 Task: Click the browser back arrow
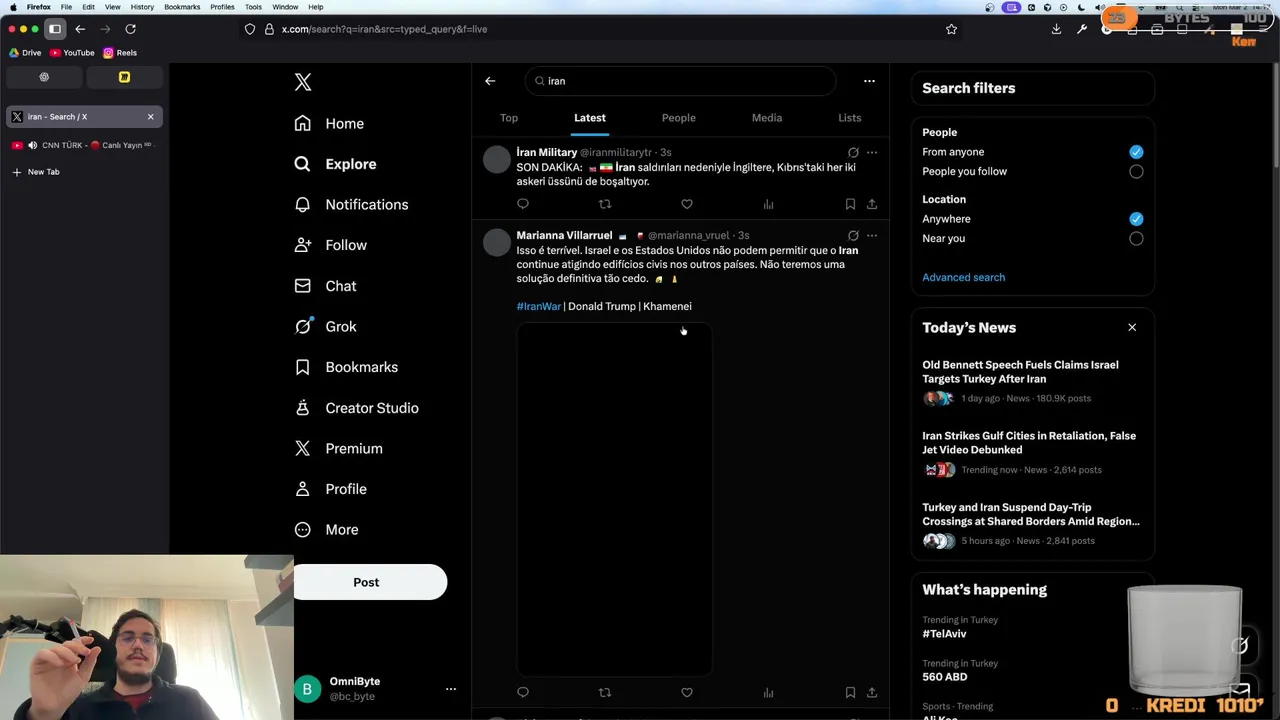80,29
